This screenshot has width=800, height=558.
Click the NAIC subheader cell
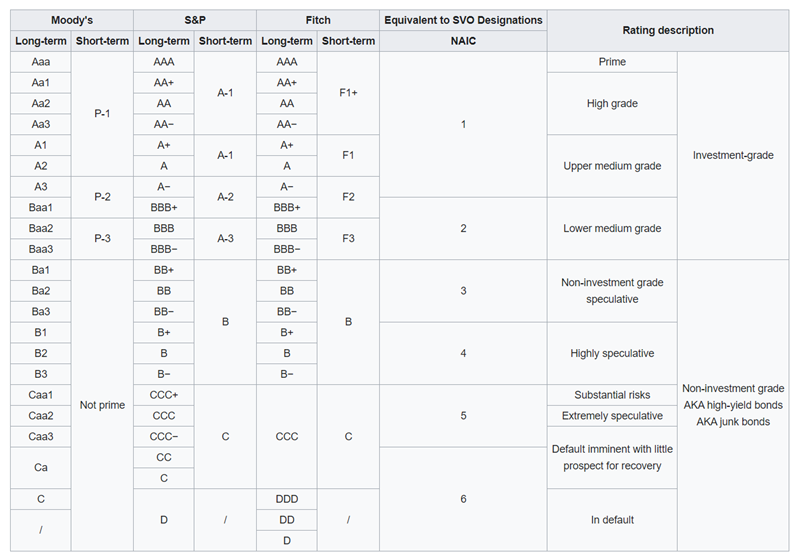point(462,41)
